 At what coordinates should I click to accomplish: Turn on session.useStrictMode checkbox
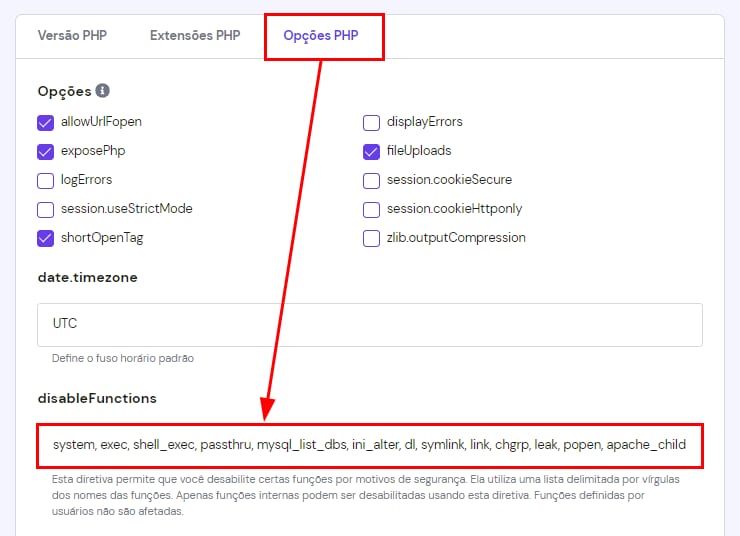pos(45,210)
